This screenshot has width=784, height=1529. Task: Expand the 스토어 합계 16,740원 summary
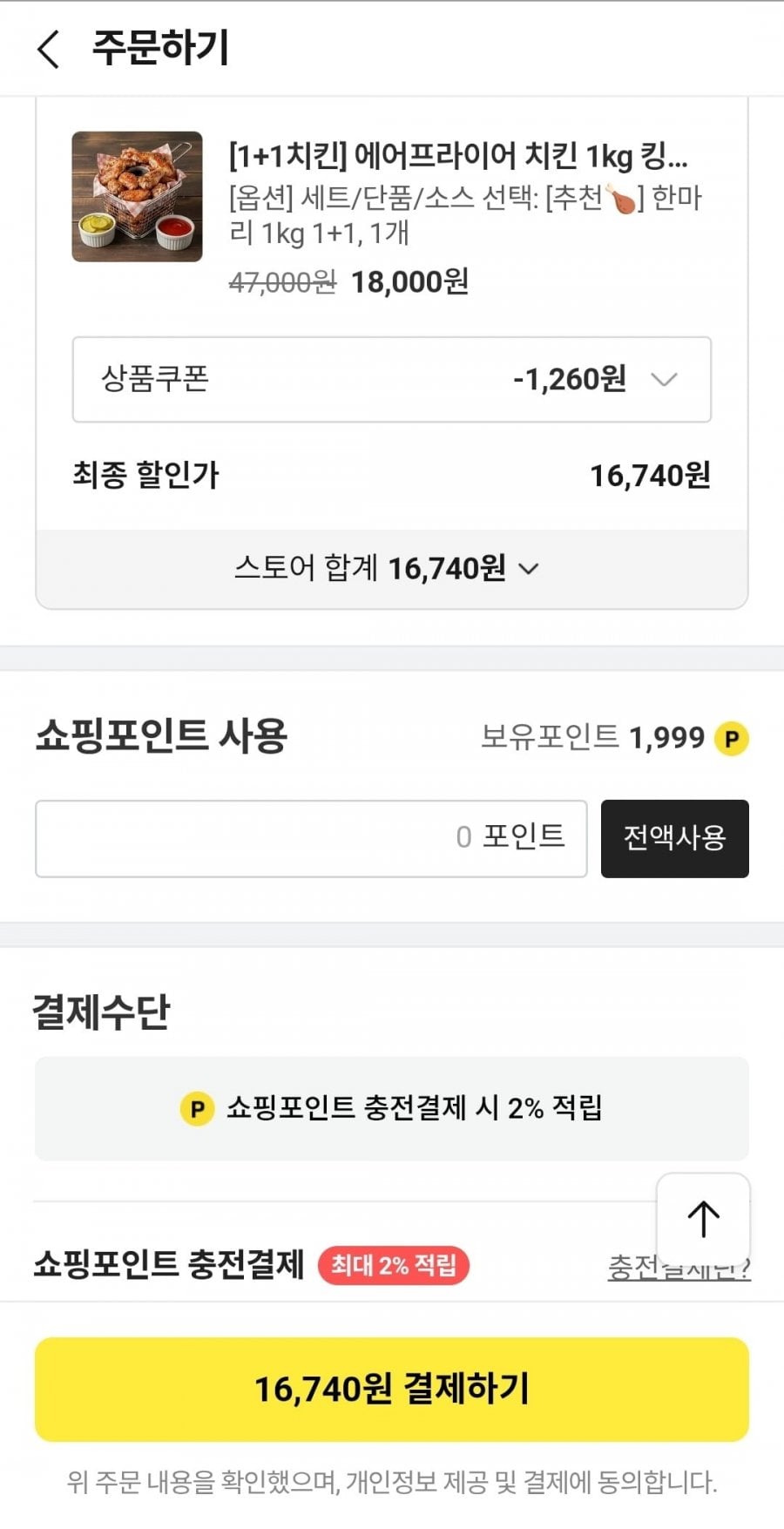tap(388, 569)
